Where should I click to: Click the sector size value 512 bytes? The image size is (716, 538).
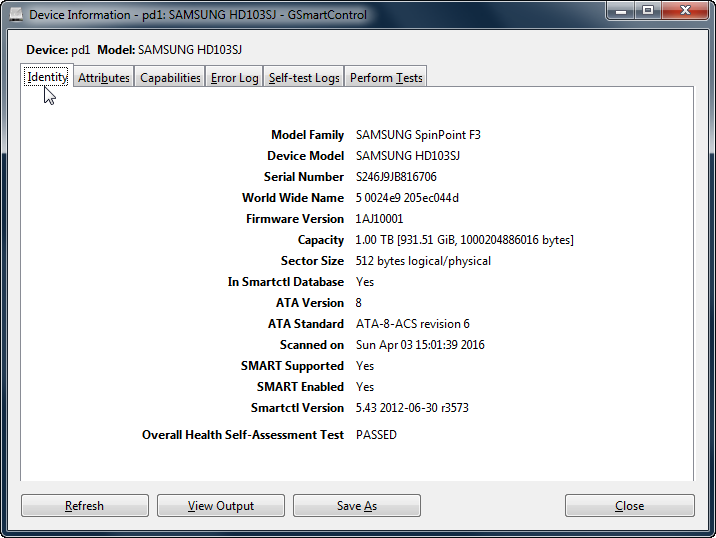tap(423, 261)
